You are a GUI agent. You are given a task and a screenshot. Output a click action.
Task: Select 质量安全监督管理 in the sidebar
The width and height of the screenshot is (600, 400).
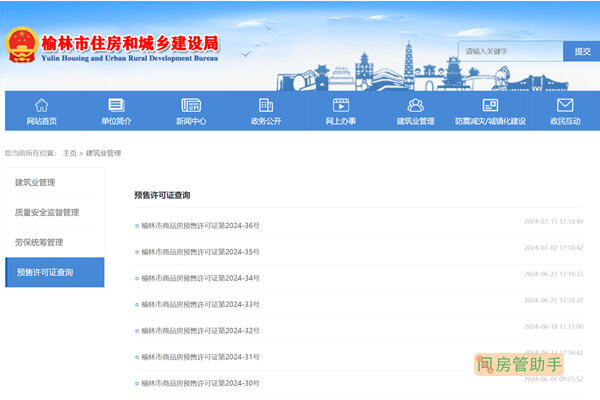click(47, 212)
